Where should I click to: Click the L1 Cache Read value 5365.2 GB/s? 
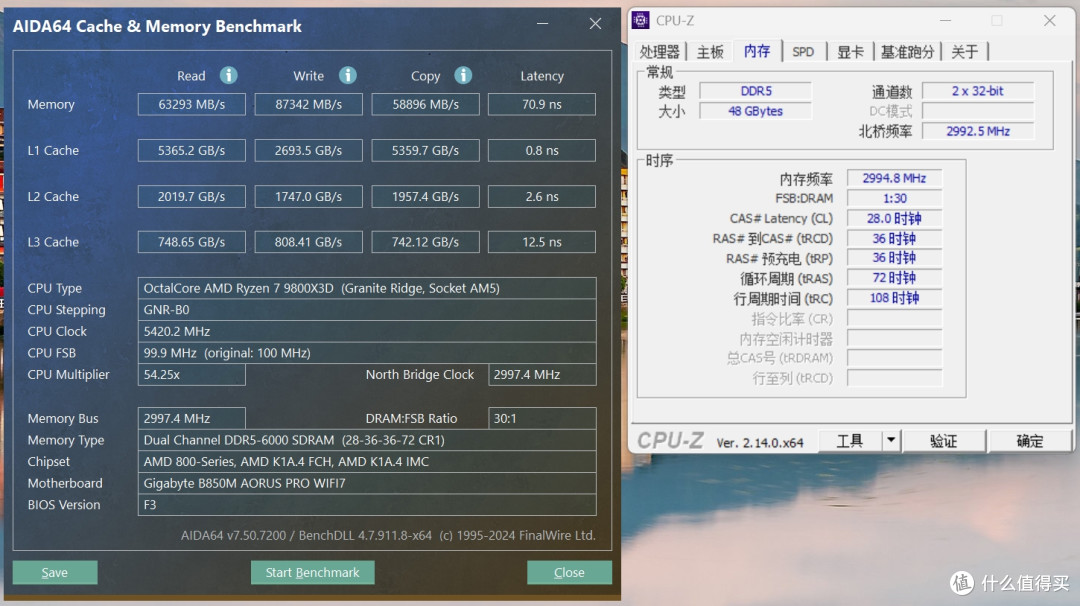point(191,150)
